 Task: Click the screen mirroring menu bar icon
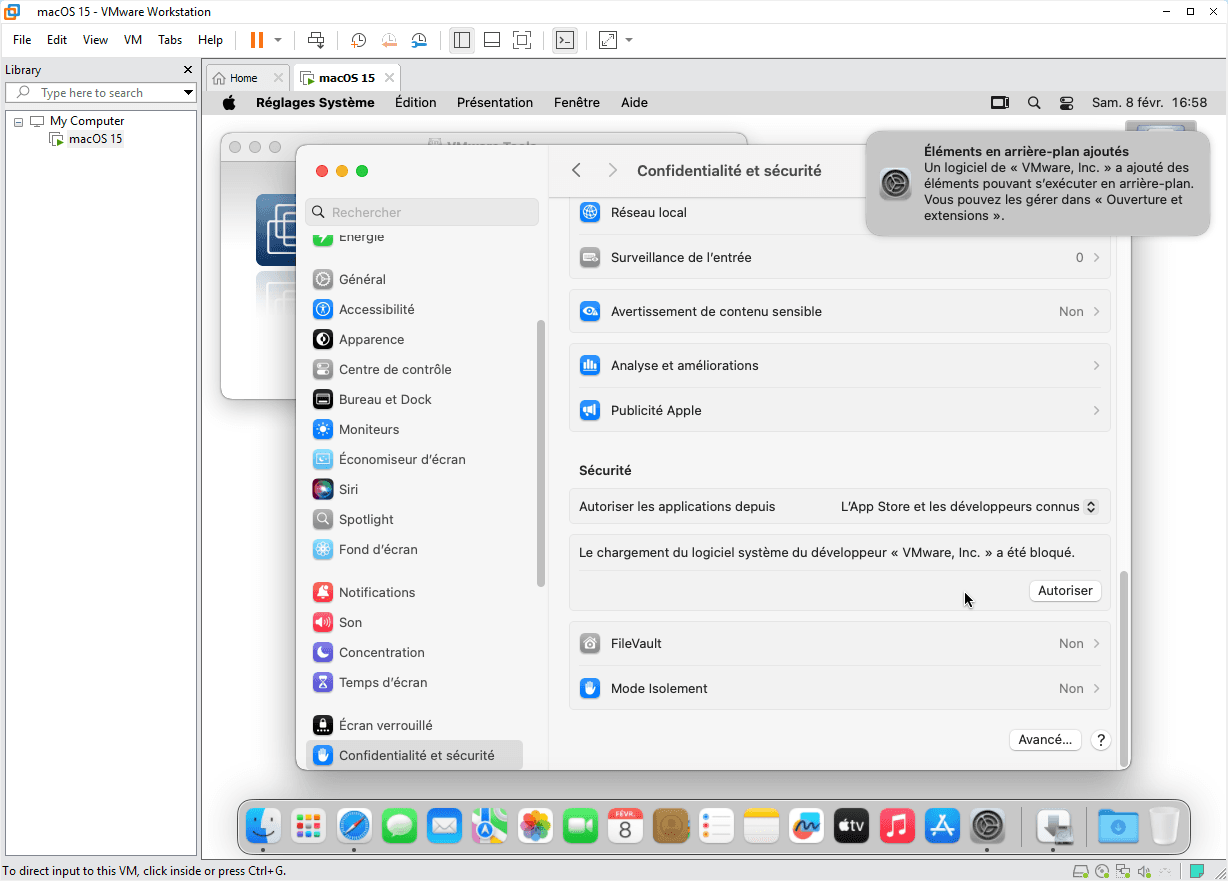(x=1000, y=102)
